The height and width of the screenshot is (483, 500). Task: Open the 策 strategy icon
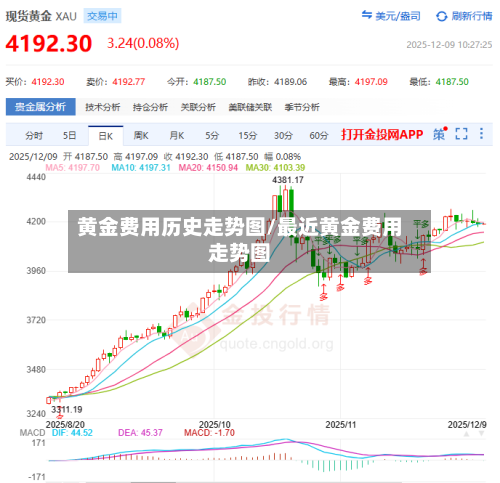440,134
